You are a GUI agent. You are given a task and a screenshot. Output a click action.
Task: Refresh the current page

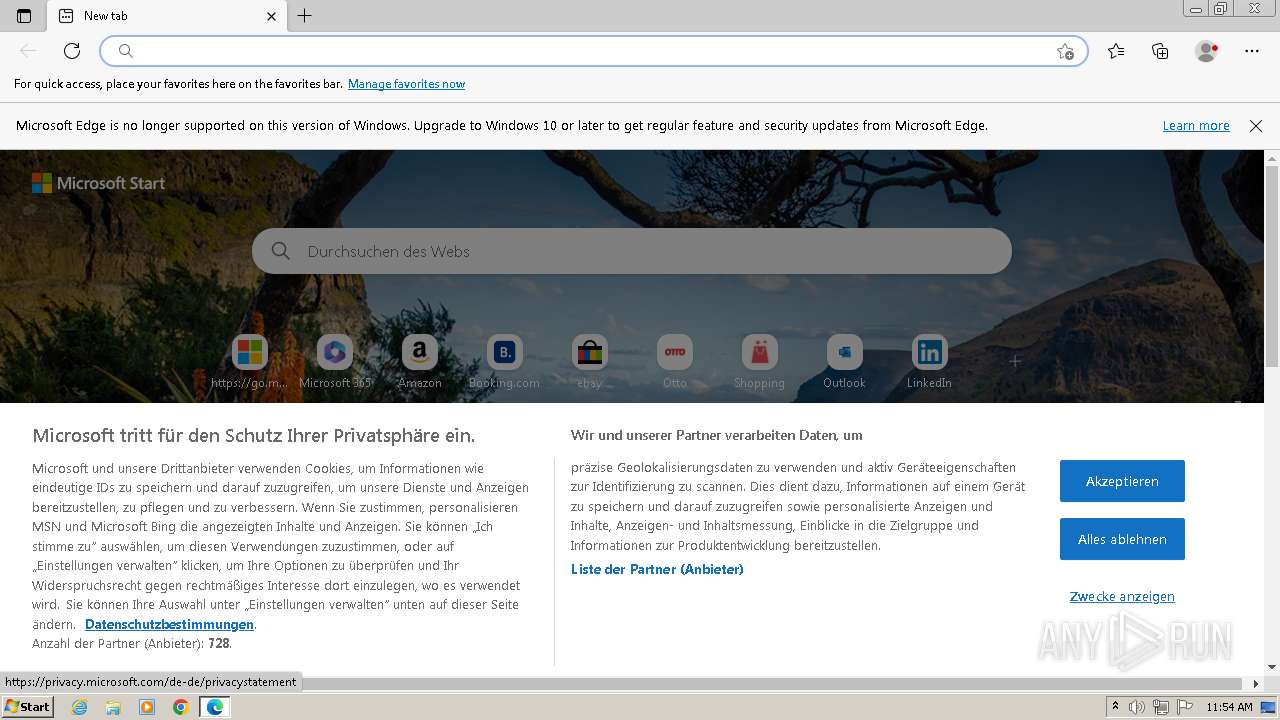[x=72, y=51]
